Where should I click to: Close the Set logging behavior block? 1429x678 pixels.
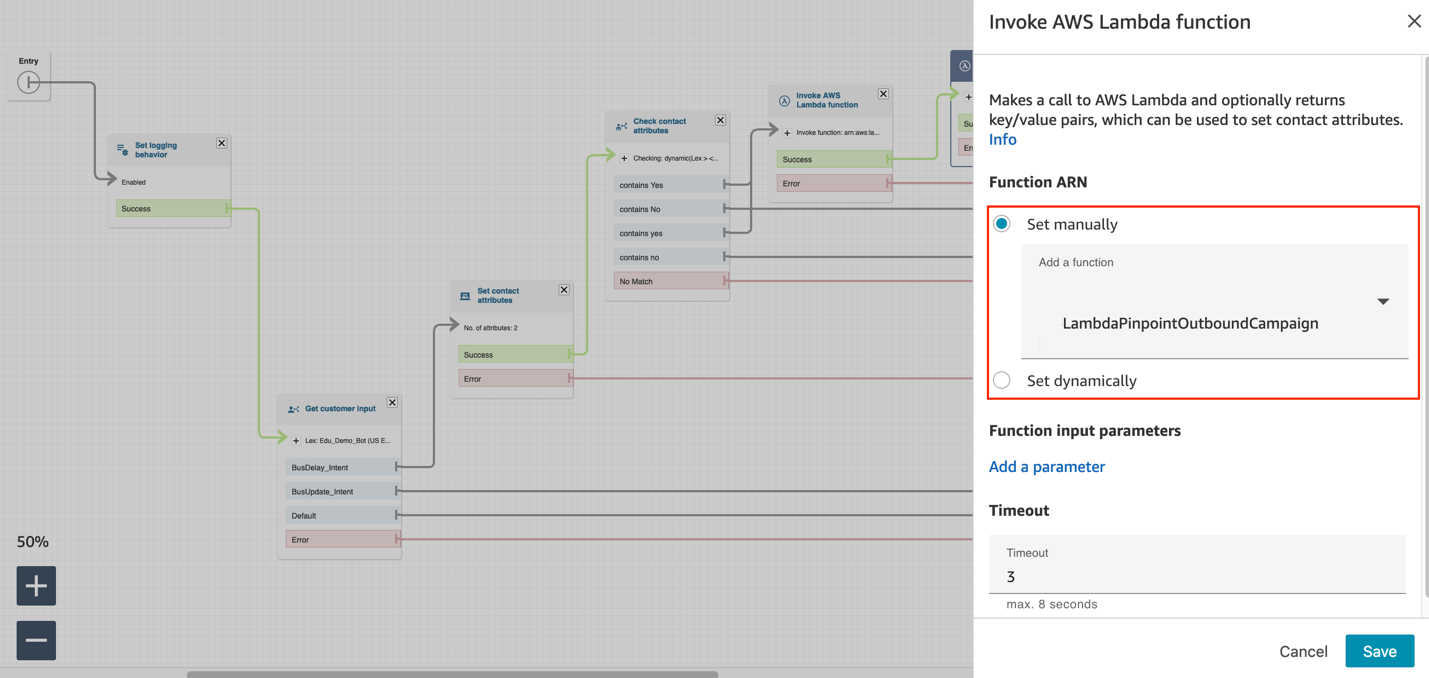coord(222,144)
